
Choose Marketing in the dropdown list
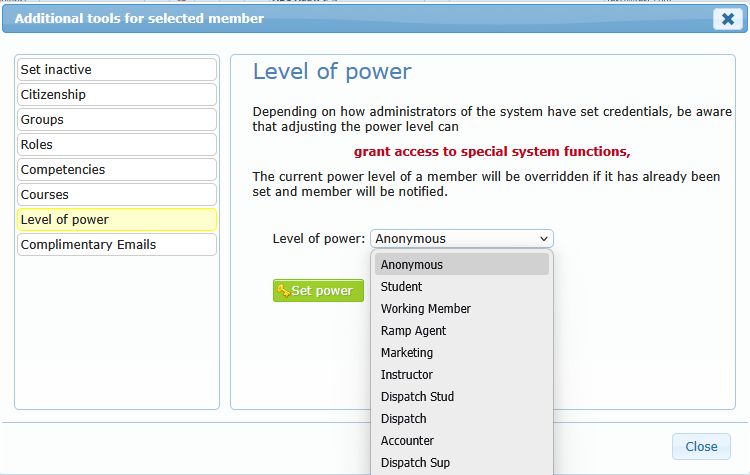[x=461, y=353]
